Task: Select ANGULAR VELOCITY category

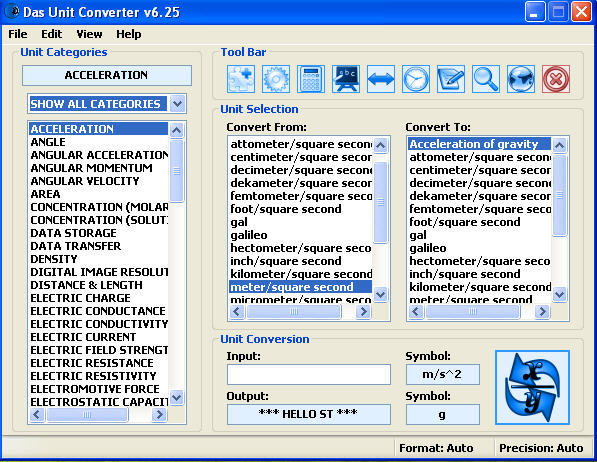Action: pos(99,181)
